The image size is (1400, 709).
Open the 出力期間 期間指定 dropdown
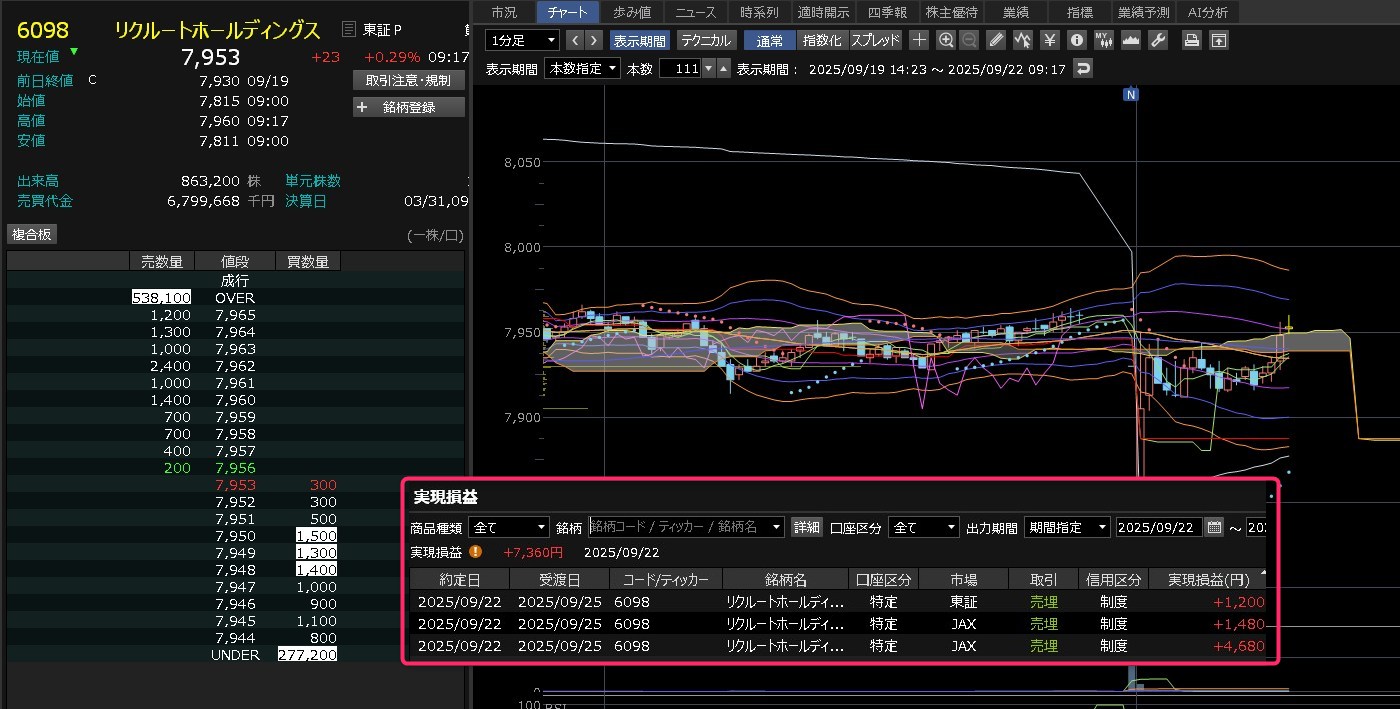pyautogui.click(x=1067, y=527)
